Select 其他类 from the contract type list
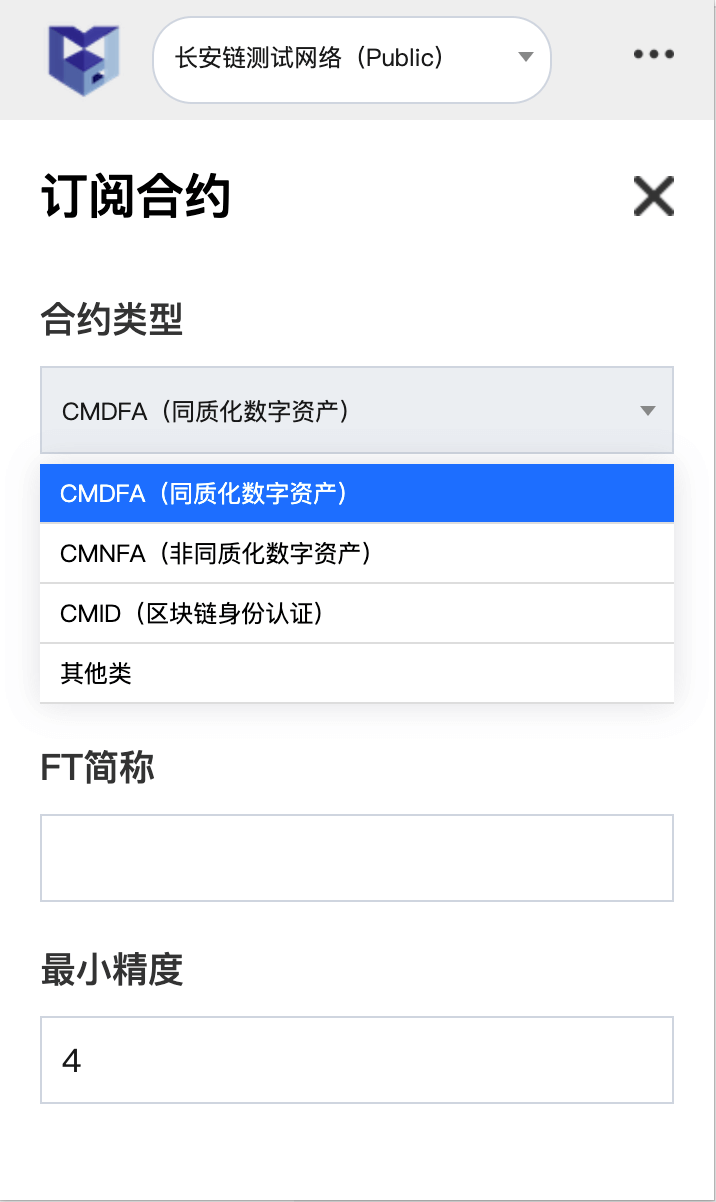This screenshot has width=716, height=1202. click(357, 673)
